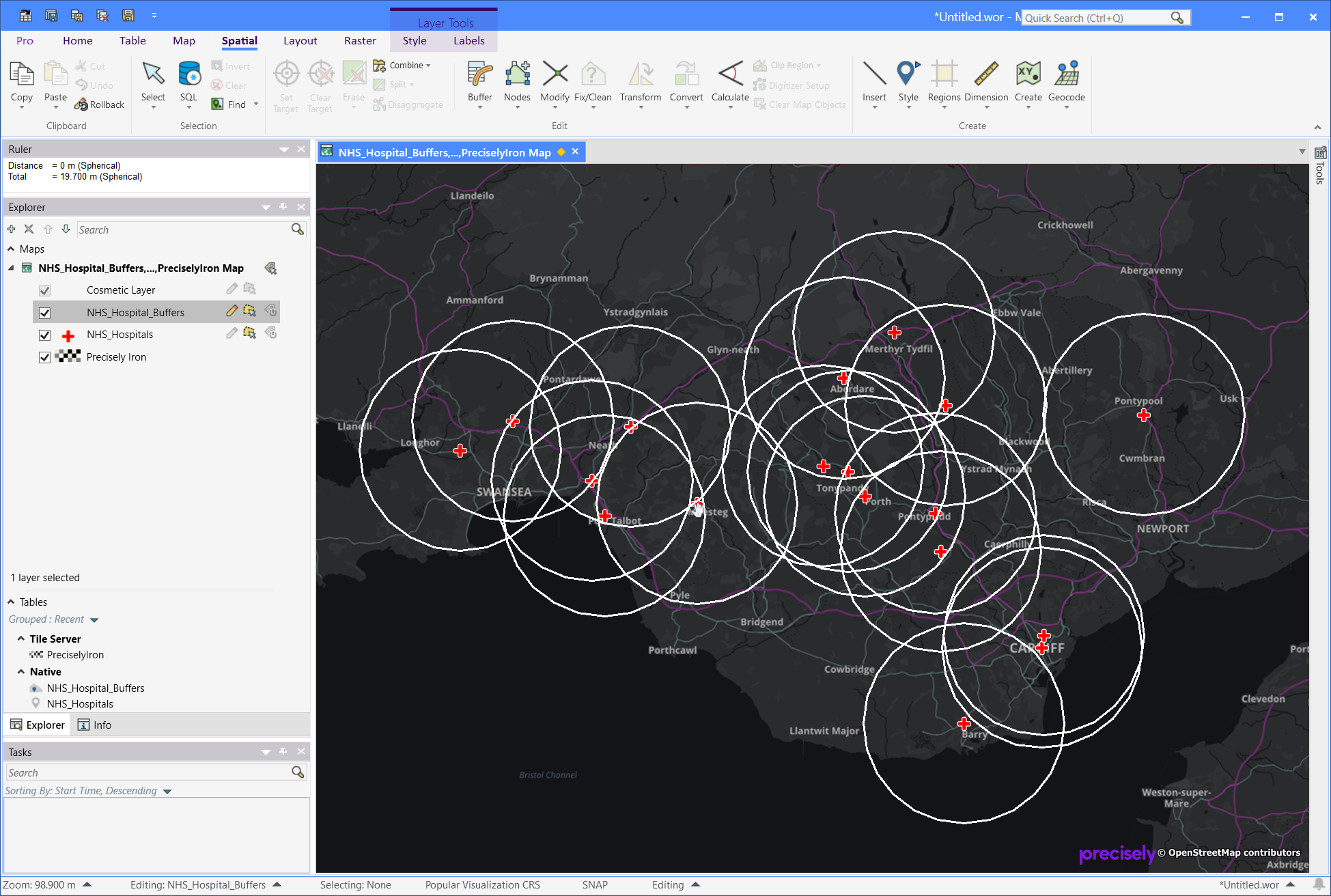The height and width of the screenshot is (896, 1331).
Task: Collapse the Maps tree node in Explorer
Action: [x=10, y=249]
